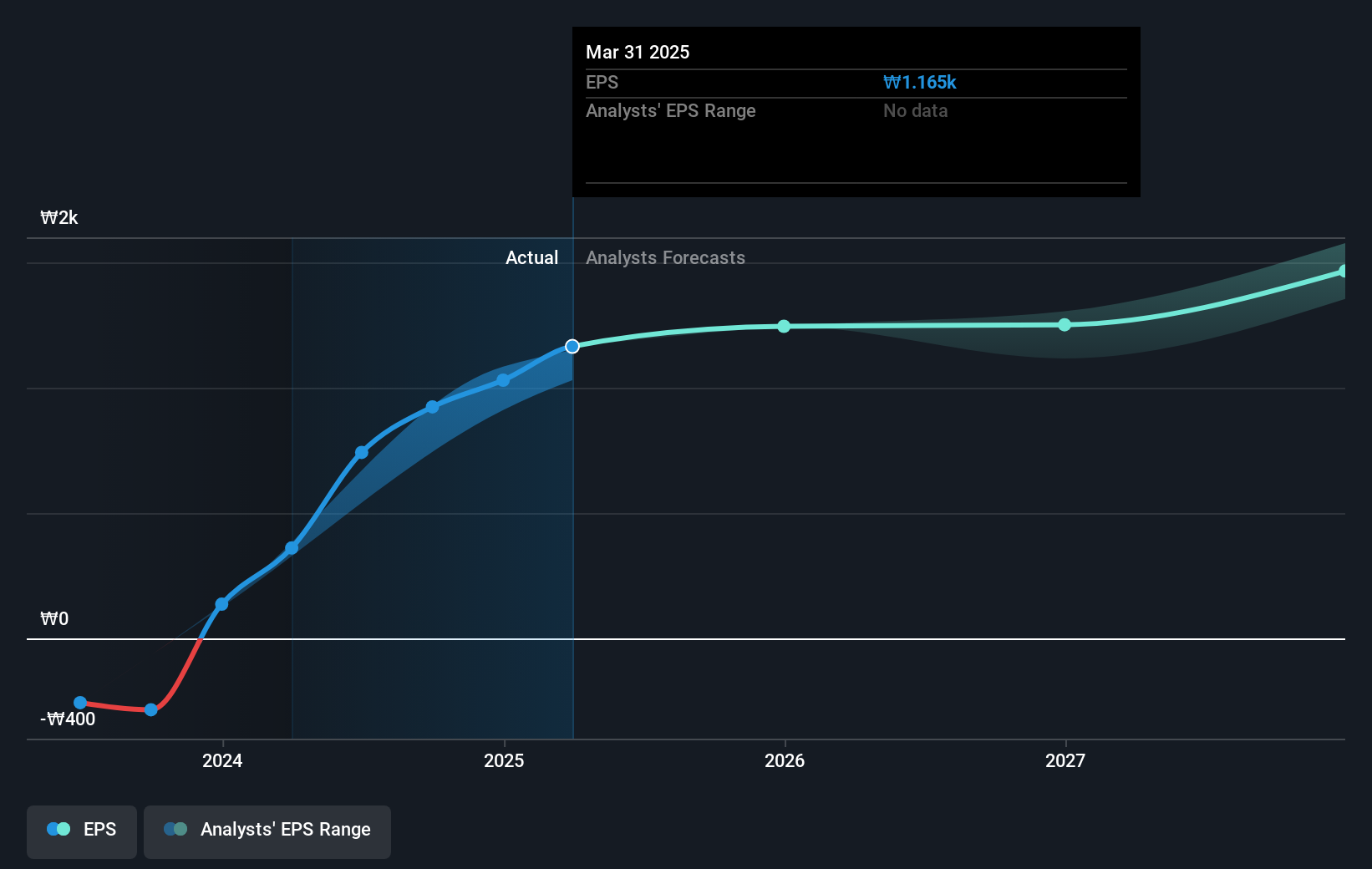Click the ₩1.165k EPS value in tooltip
This screenshot has height=869, width=1372.
point(919,82)
